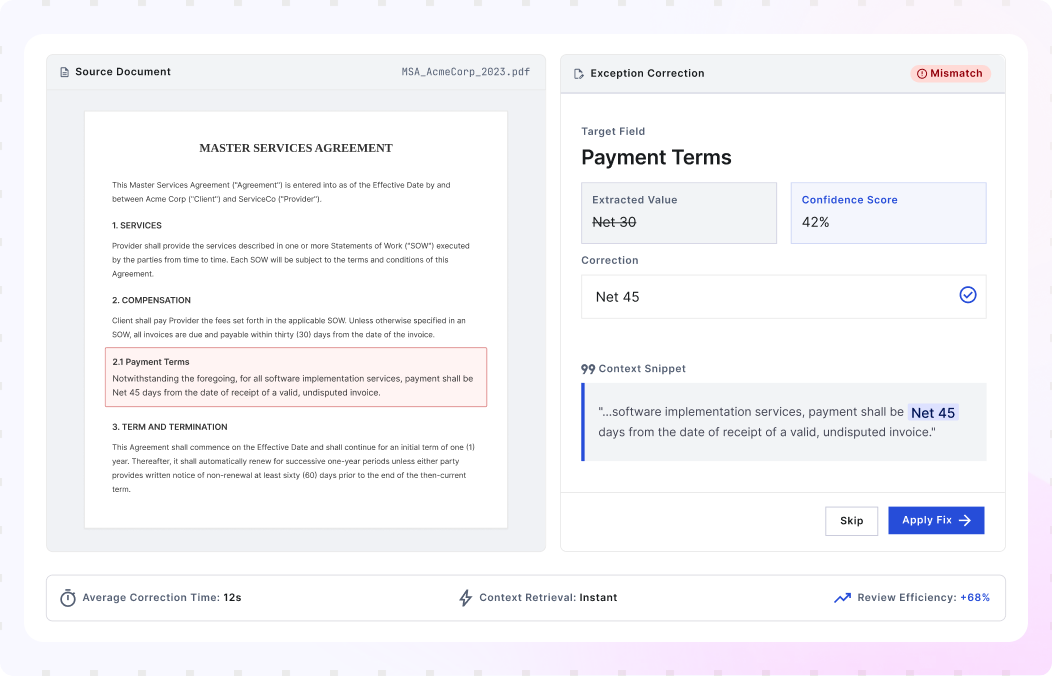Image resolution: width=1052 pixels, height=676 pixels.
Task: Click the Skip button
Action: click(x=851, y=521)
